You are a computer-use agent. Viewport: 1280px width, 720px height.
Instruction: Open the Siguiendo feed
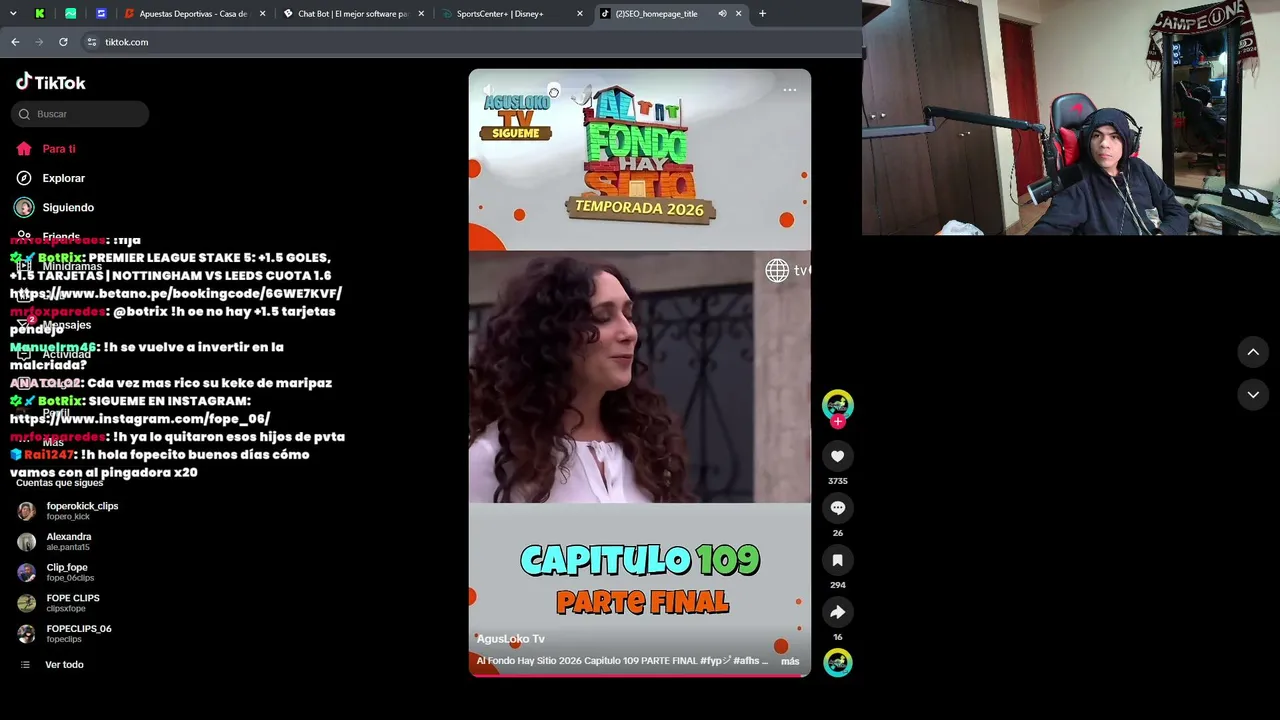coord(55,207)
